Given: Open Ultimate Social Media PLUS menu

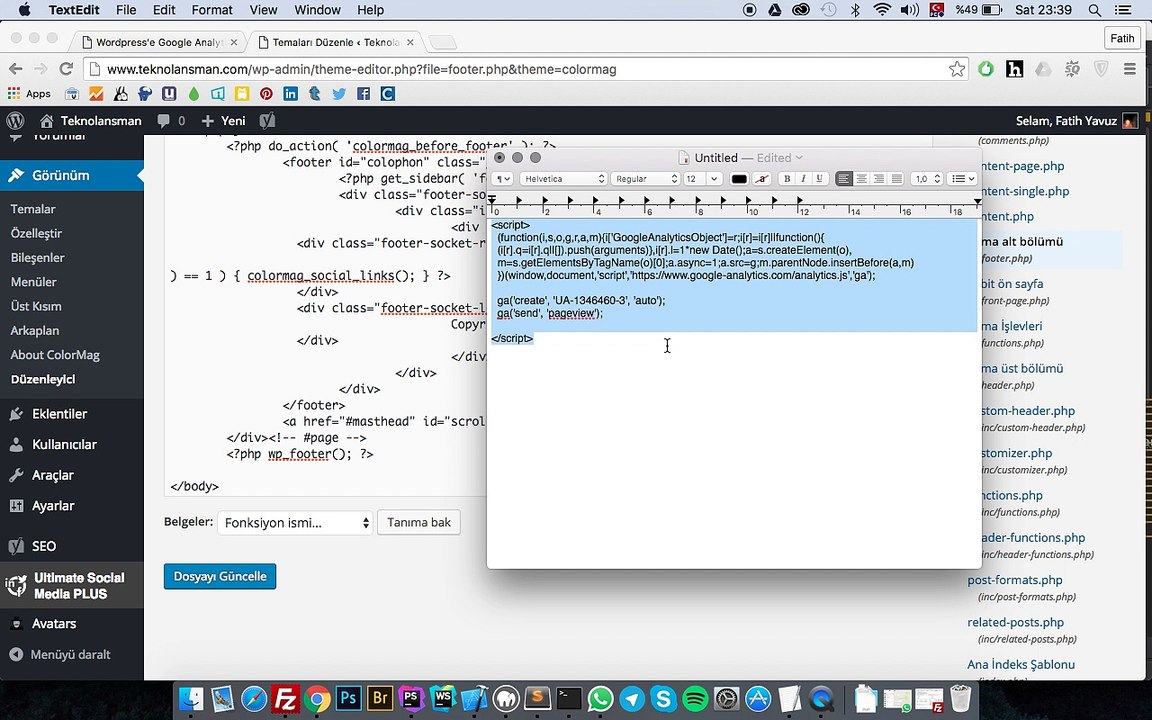Looking at the screenshot, I should pos(71,586).
